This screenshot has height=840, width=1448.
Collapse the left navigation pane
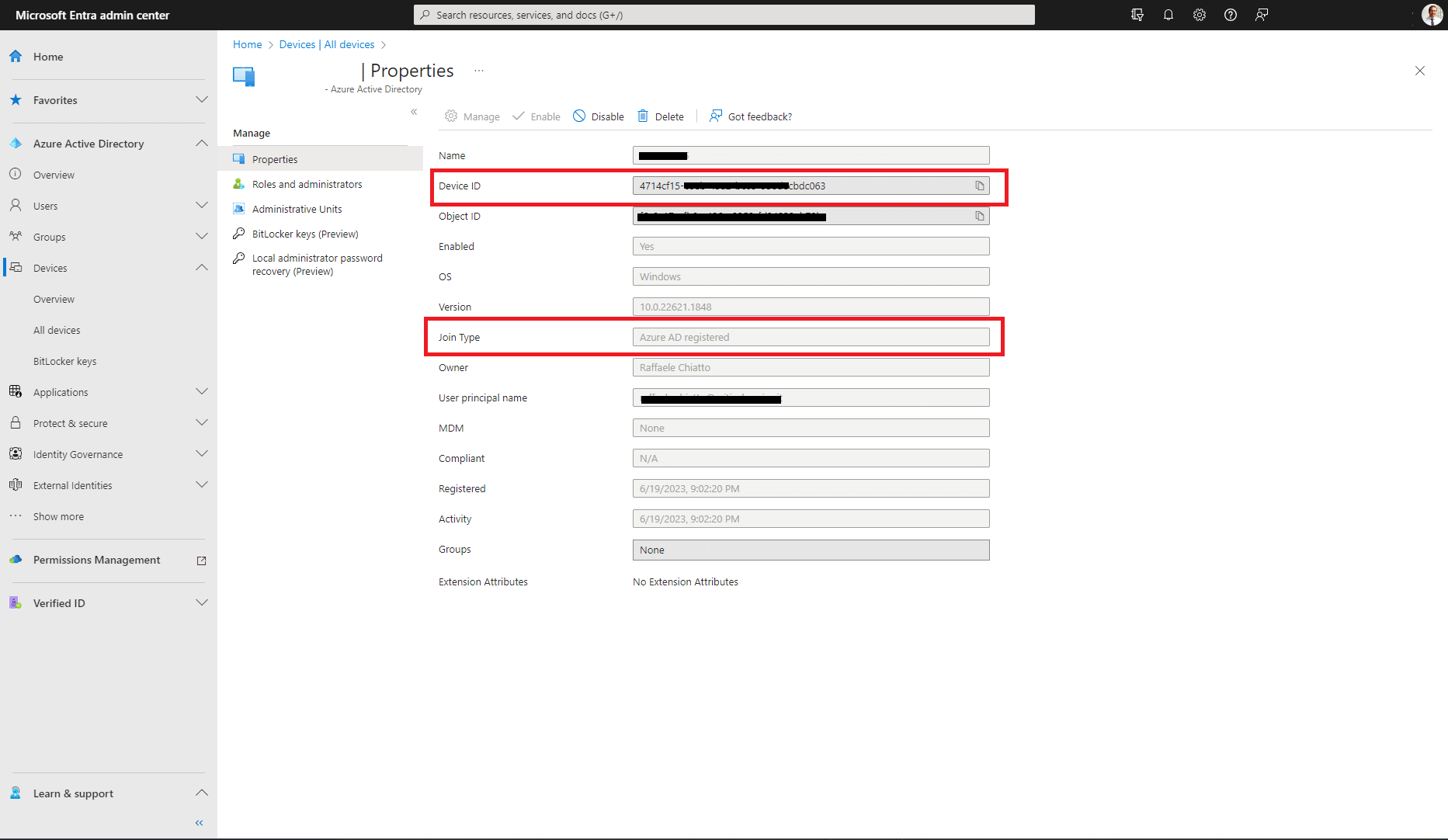click(200, 823)
